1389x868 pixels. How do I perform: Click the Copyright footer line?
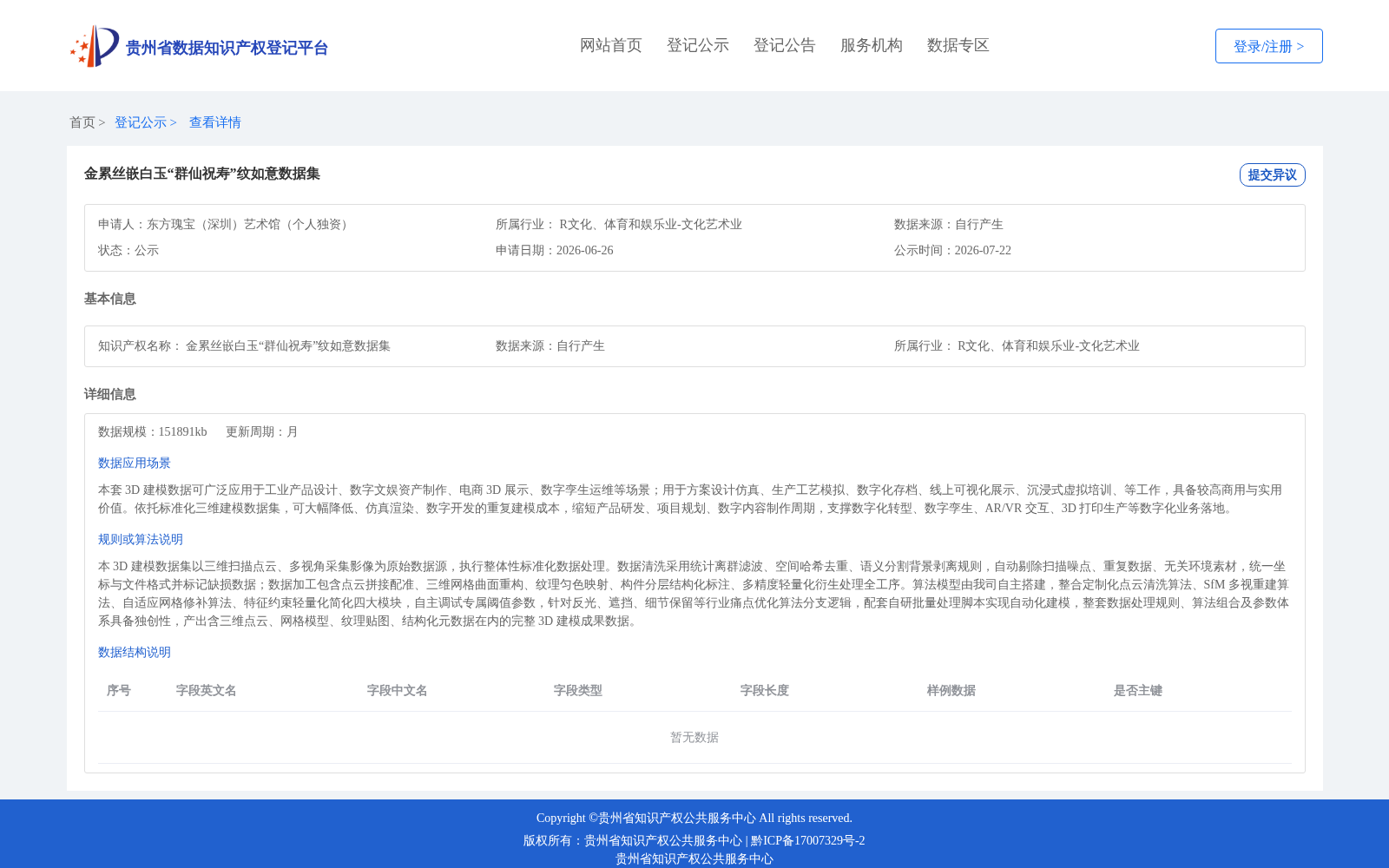(x=694, y=818)
